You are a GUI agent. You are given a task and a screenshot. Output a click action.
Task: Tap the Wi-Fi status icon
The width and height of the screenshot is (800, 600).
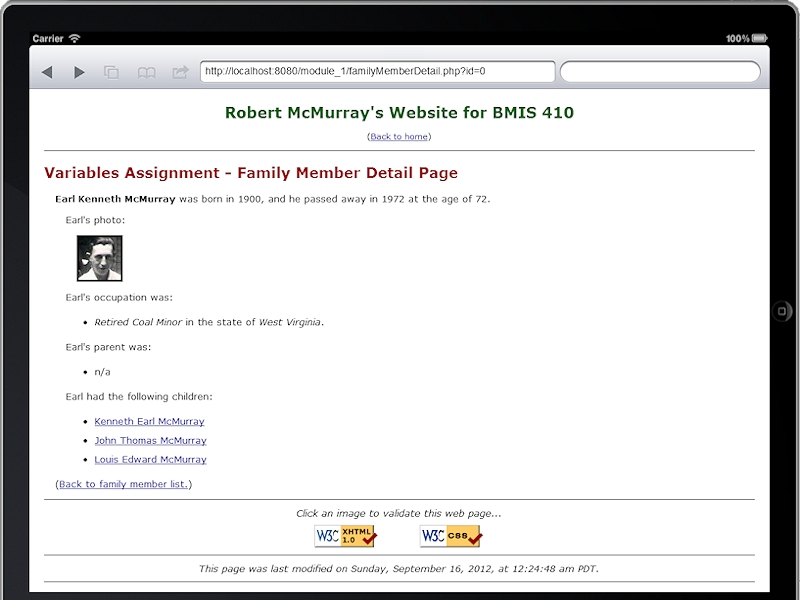pyautogui.click(x=75, y=39)
